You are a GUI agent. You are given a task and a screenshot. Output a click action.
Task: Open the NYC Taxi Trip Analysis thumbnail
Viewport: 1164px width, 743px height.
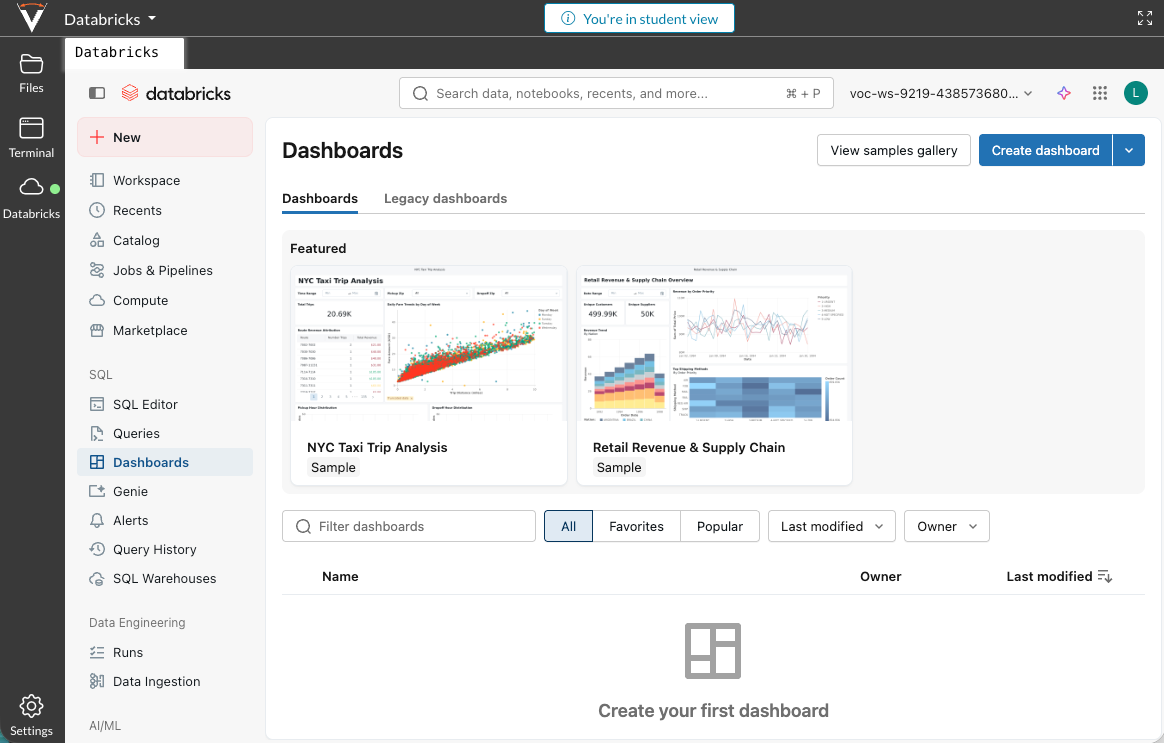428,345
